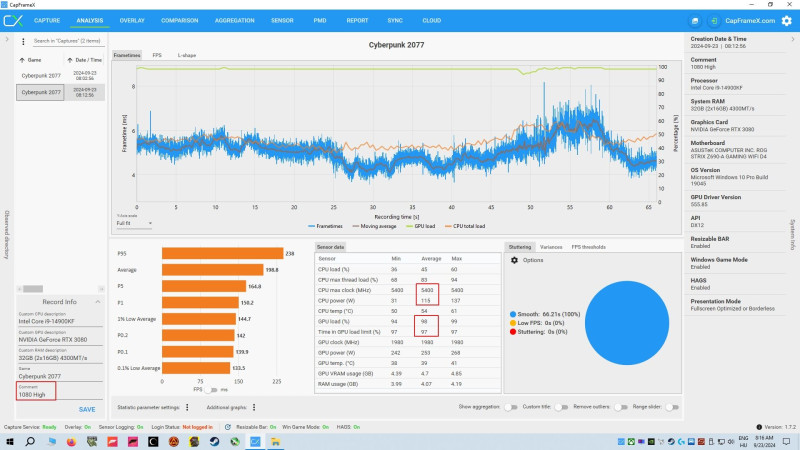Edit the Comment field 1080 High
The height and width of the screenshot is (450, 800).
60,391
